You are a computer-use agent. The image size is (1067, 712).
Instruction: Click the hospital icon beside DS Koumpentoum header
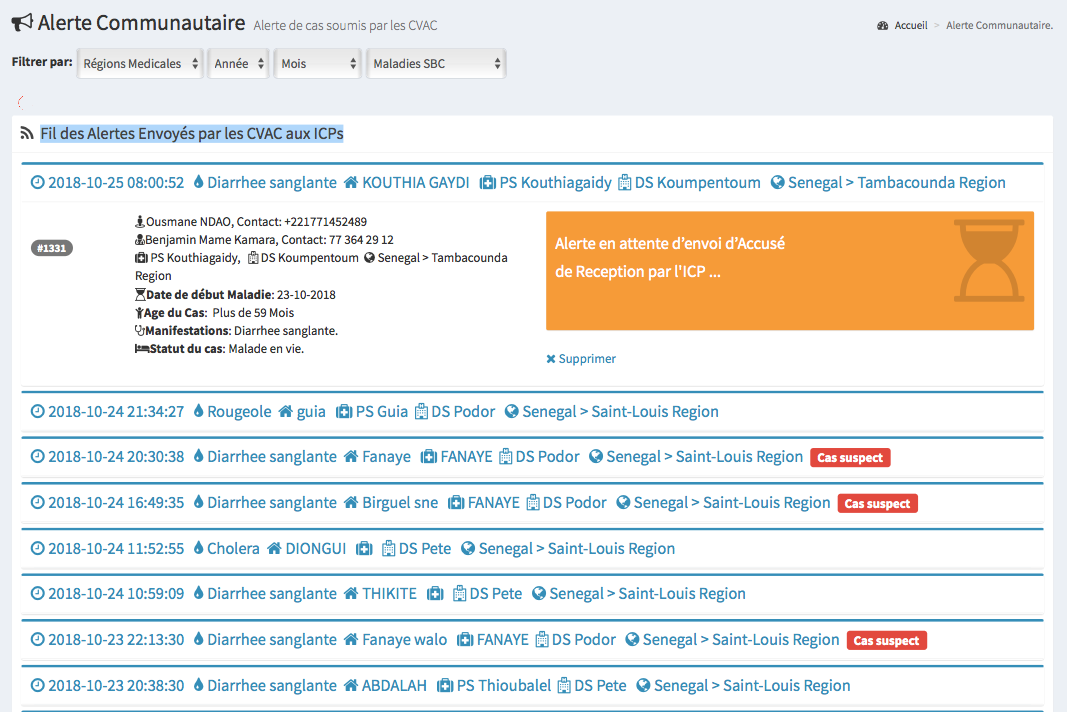[625, 183]
